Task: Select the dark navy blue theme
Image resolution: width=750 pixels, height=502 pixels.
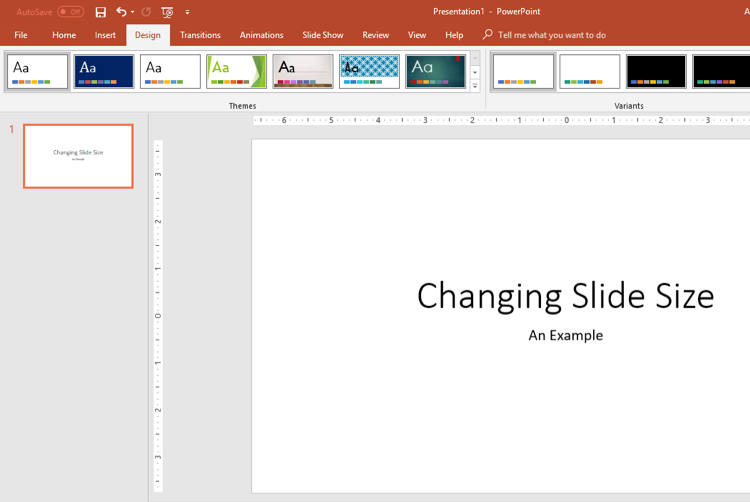Action: coord(104,71)
